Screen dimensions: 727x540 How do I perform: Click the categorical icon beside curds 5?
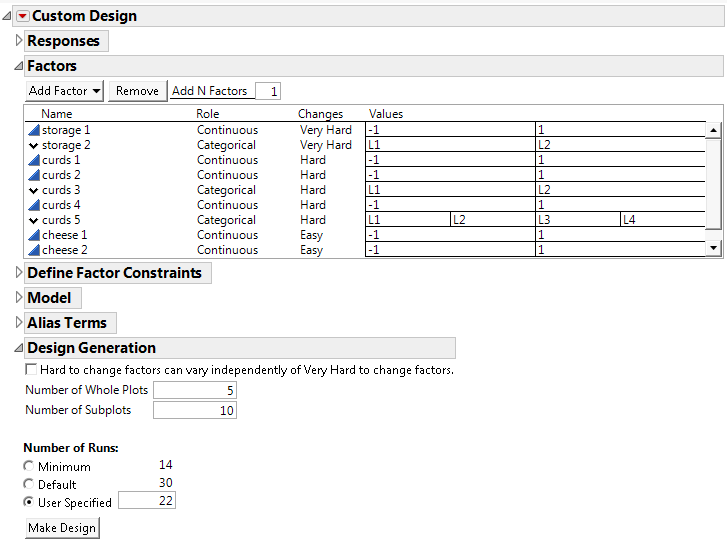tap(34, 220)
